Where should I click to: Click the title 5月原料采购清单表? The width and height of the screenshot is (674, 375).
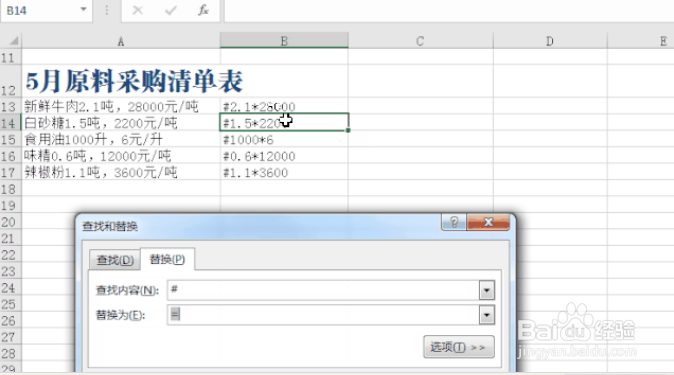point(134,81)
